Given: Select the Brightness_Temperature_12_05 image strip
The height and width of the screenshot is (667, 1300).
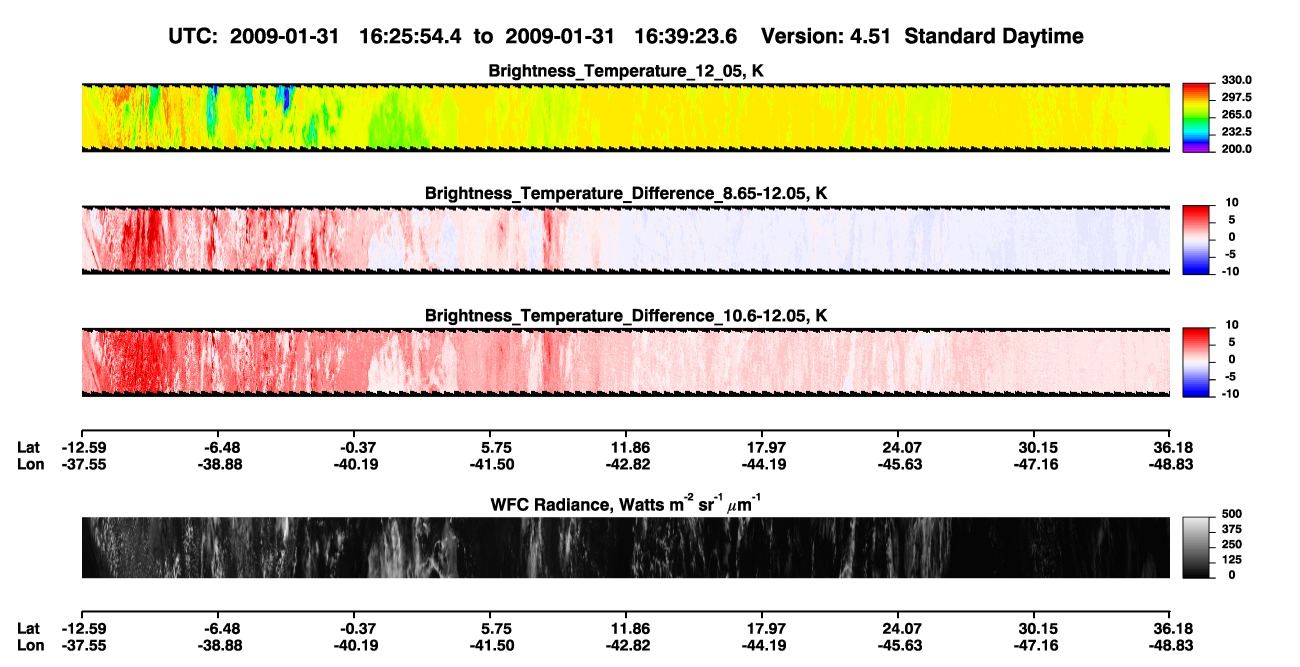Looking at the screenshot, I should 625,117.
